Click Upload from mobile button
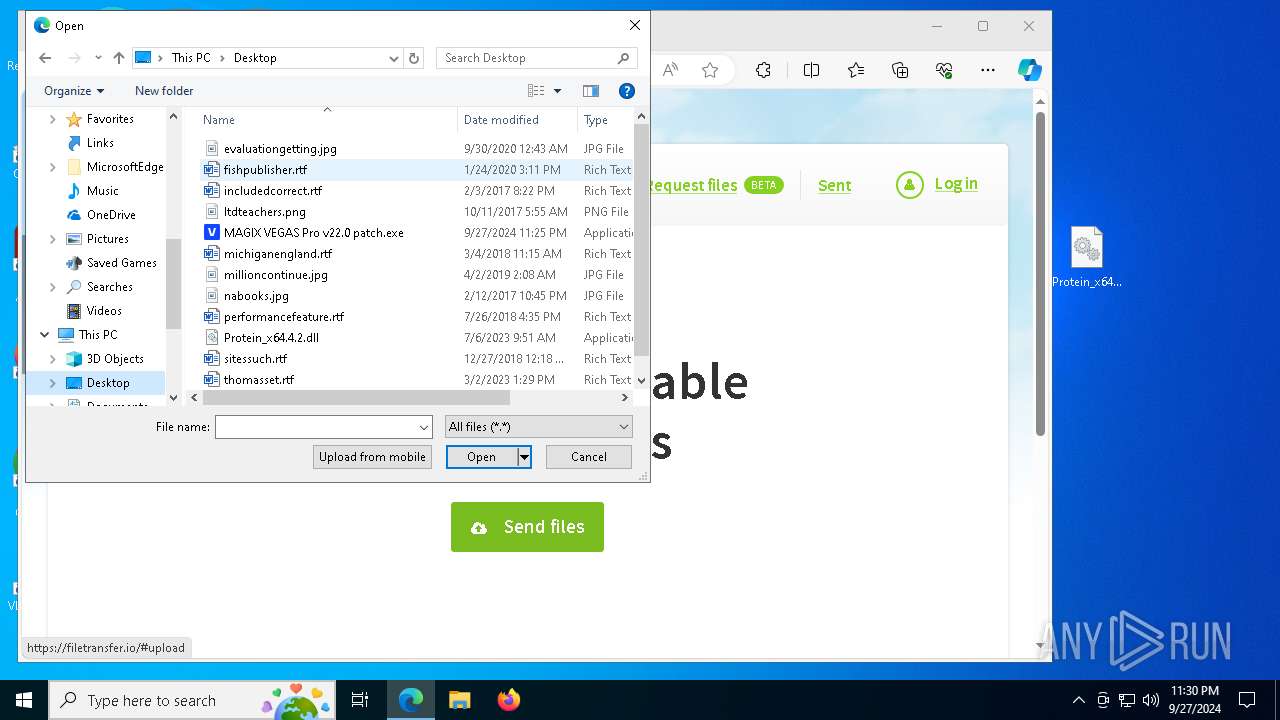The height and width of the screenshot is (720, 1280). [x=372, y=457]
